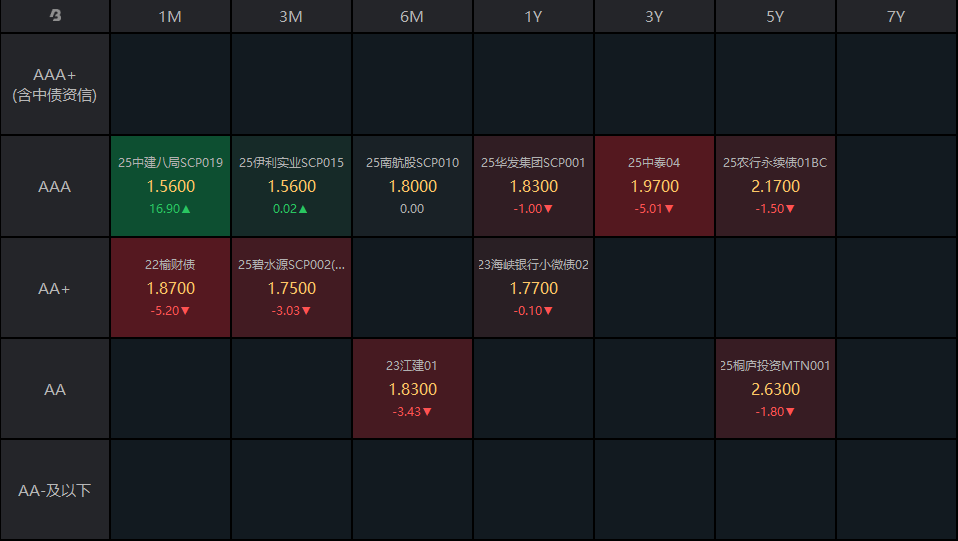Select the 1Y tenor column header
Viewport: 958px width, 541px height.
tap(533, 17)
